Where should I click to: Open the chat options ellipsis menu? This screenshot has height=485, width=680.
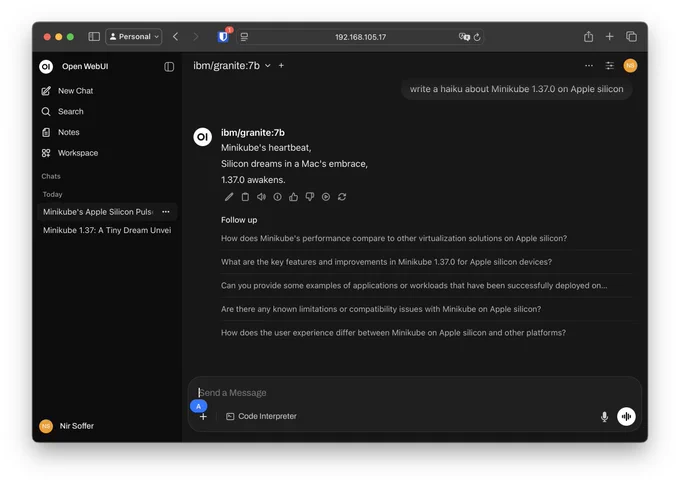click(588, 66)
